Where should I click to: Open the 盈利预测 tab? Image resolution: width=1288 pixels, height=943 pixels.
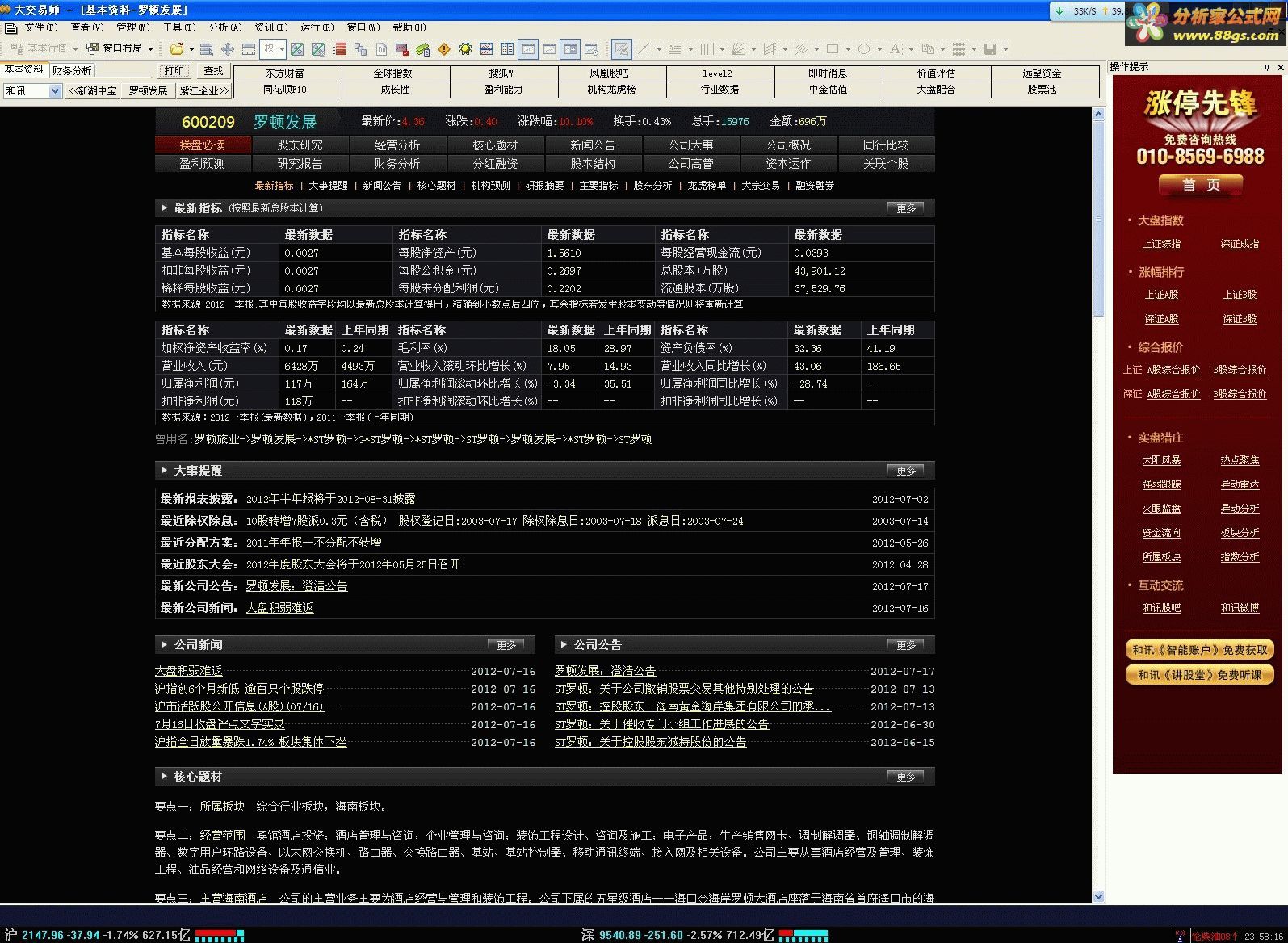point(203,163)
